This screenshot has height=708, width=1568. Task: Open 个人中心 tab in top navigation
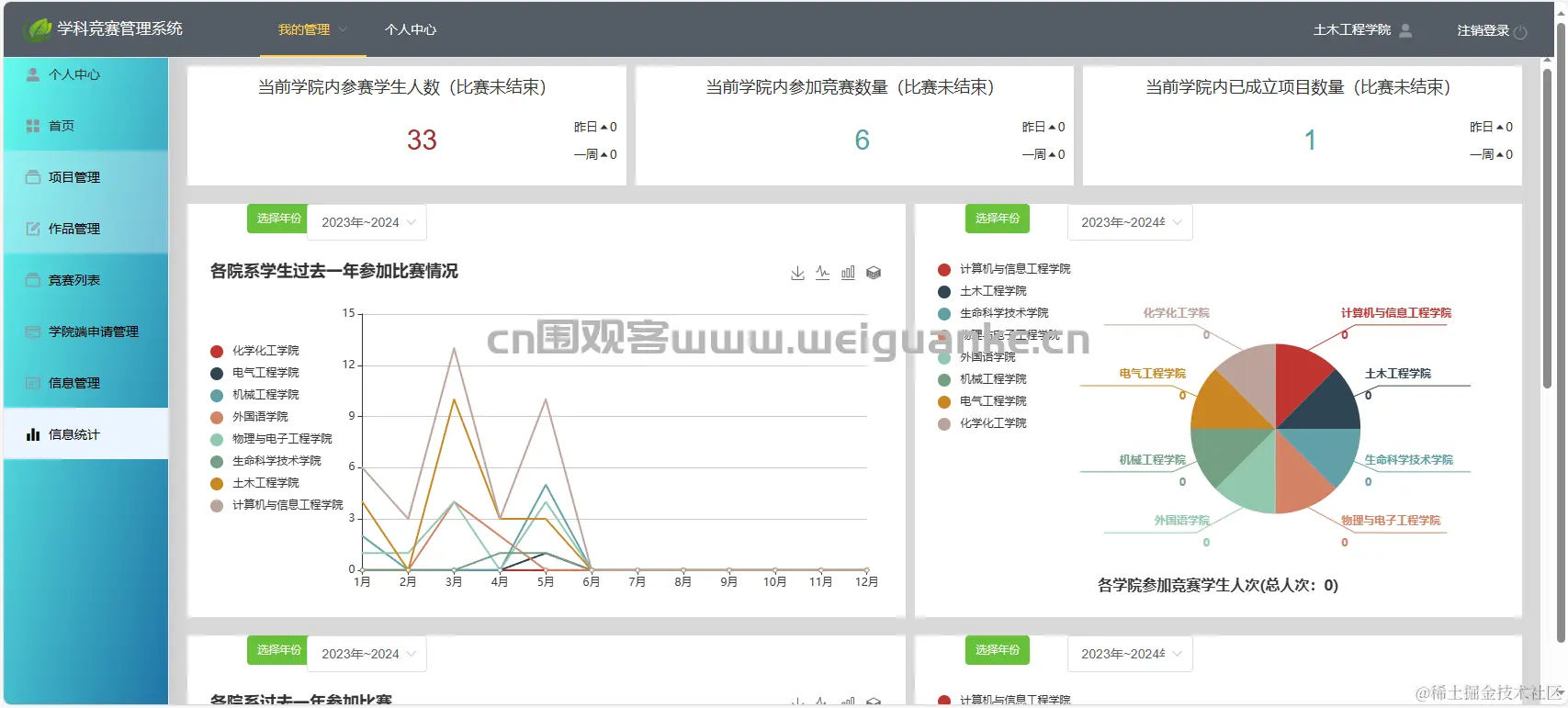(x=411, y=29)
